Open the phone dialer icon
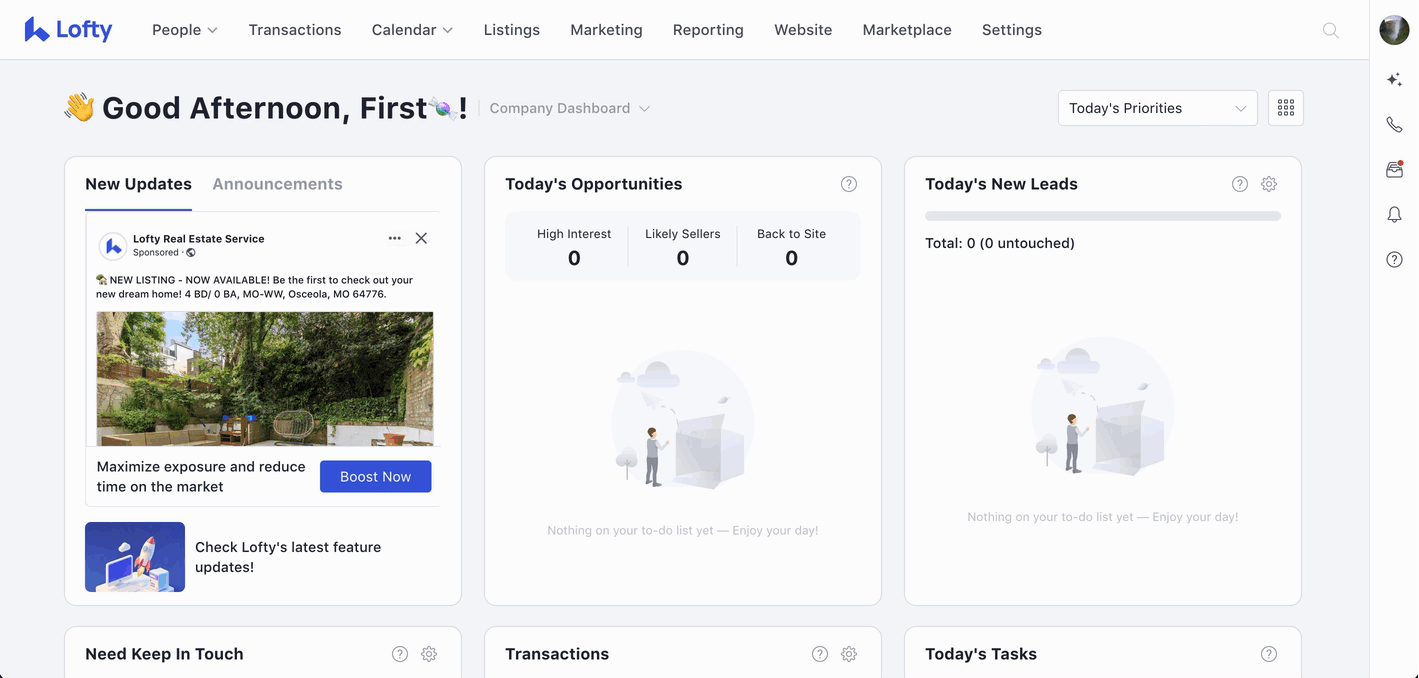Image resolution: width=1419 pixels, height=678 pixels. tap(1394, 125)
